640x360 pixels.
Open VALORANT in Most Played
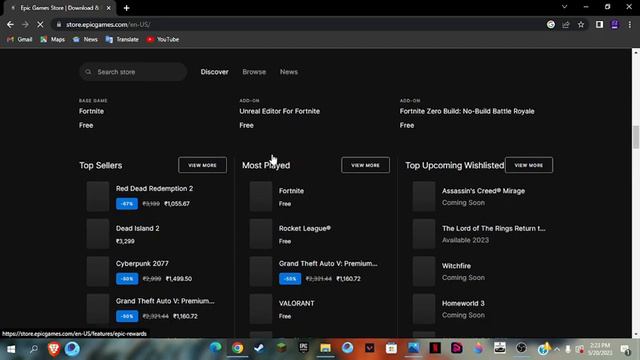click(x=296, y=303)
